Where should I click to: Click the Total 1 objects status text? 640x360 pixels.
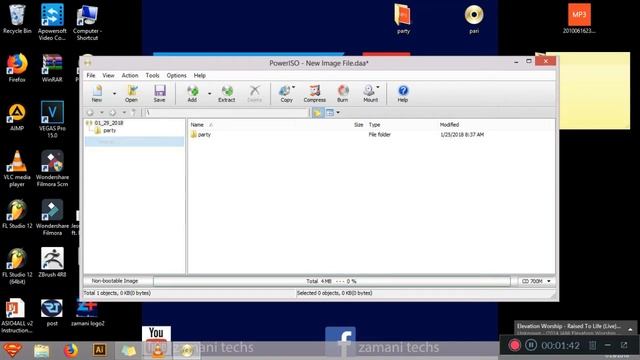[x=117, y=293]
